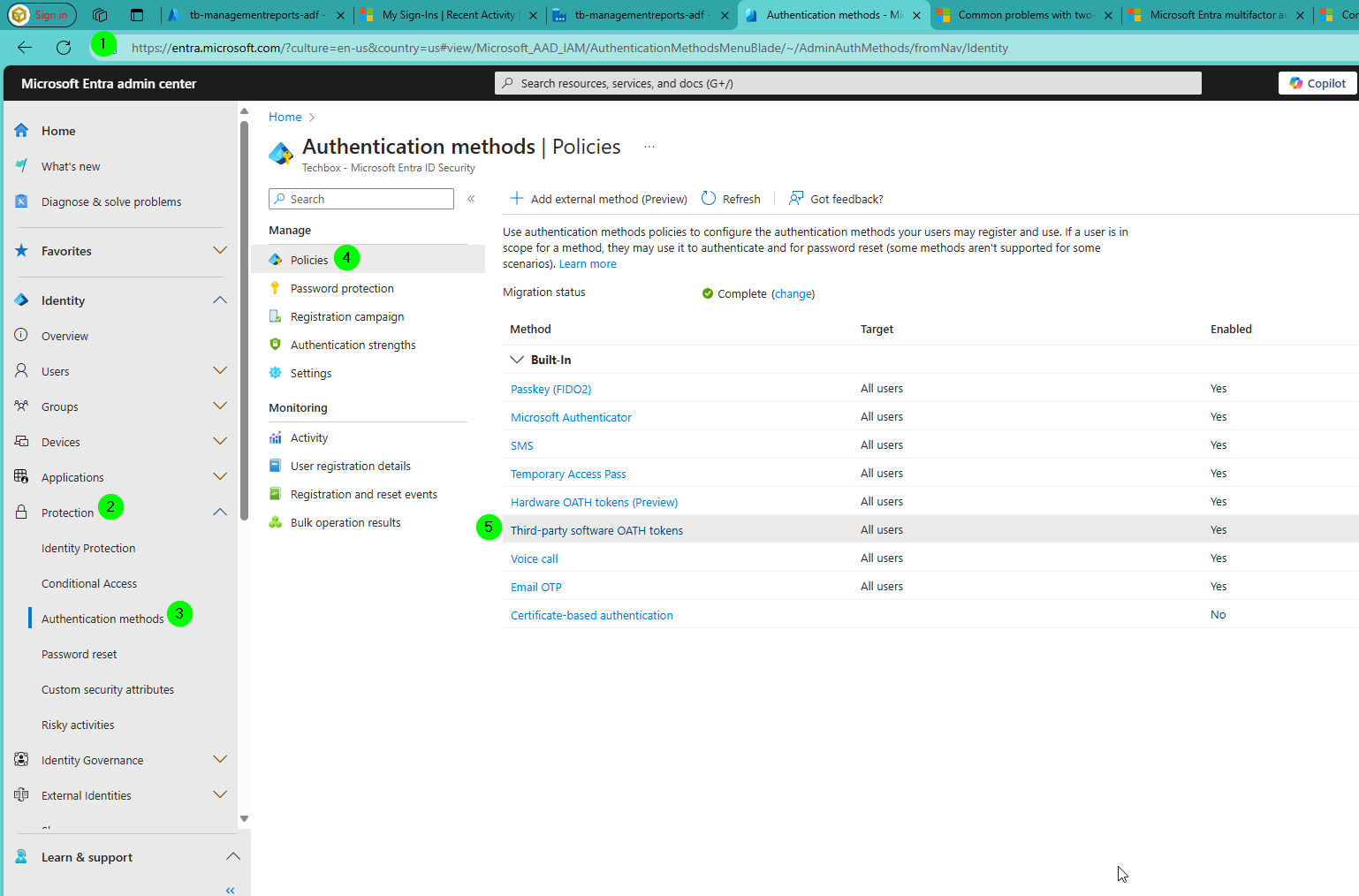This screenshot has width=1359, height=896.
Task: Open the tab actions menu icon
Action: [136, 15]
